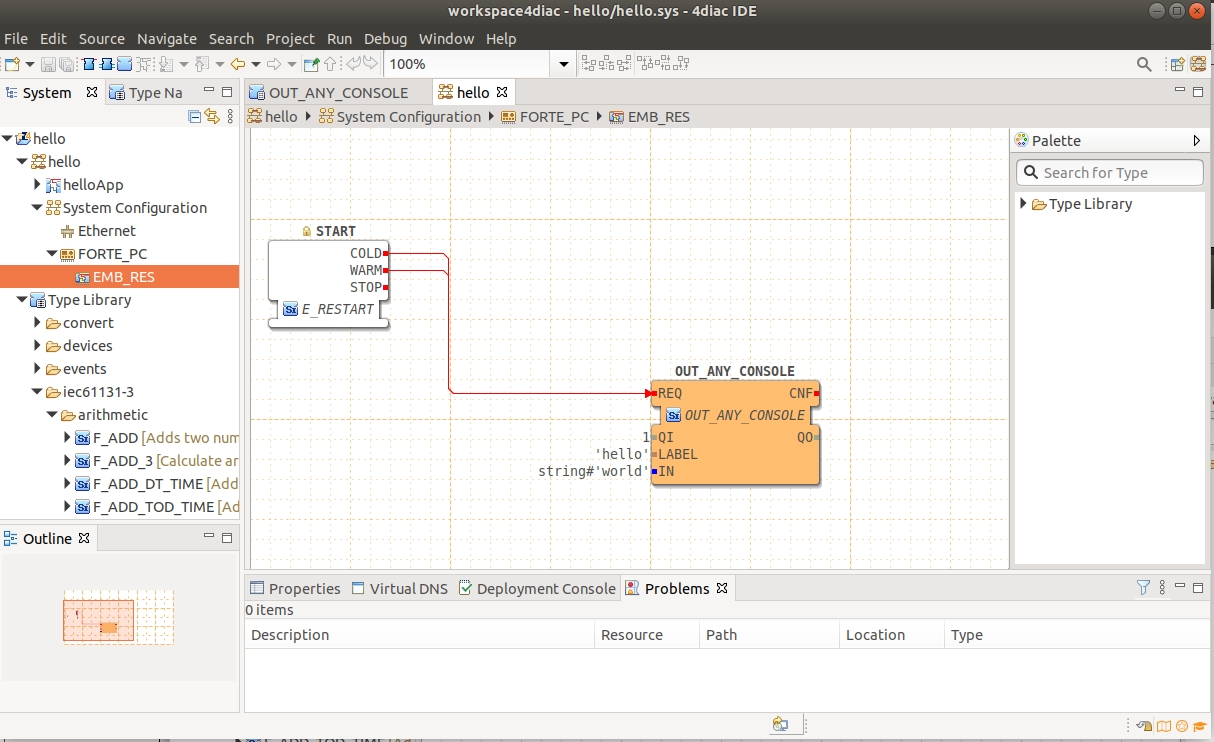The height and width of the screenshot is (742, 1214).
Task: Expand the Type Library folder in Palette
Action: pos(1023,204)
